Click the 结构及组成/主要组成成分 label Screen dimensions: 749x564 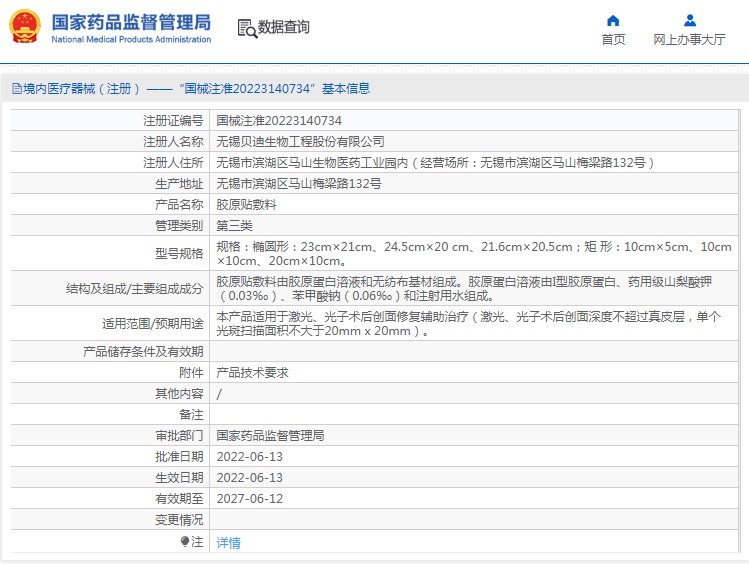point(135,288)
